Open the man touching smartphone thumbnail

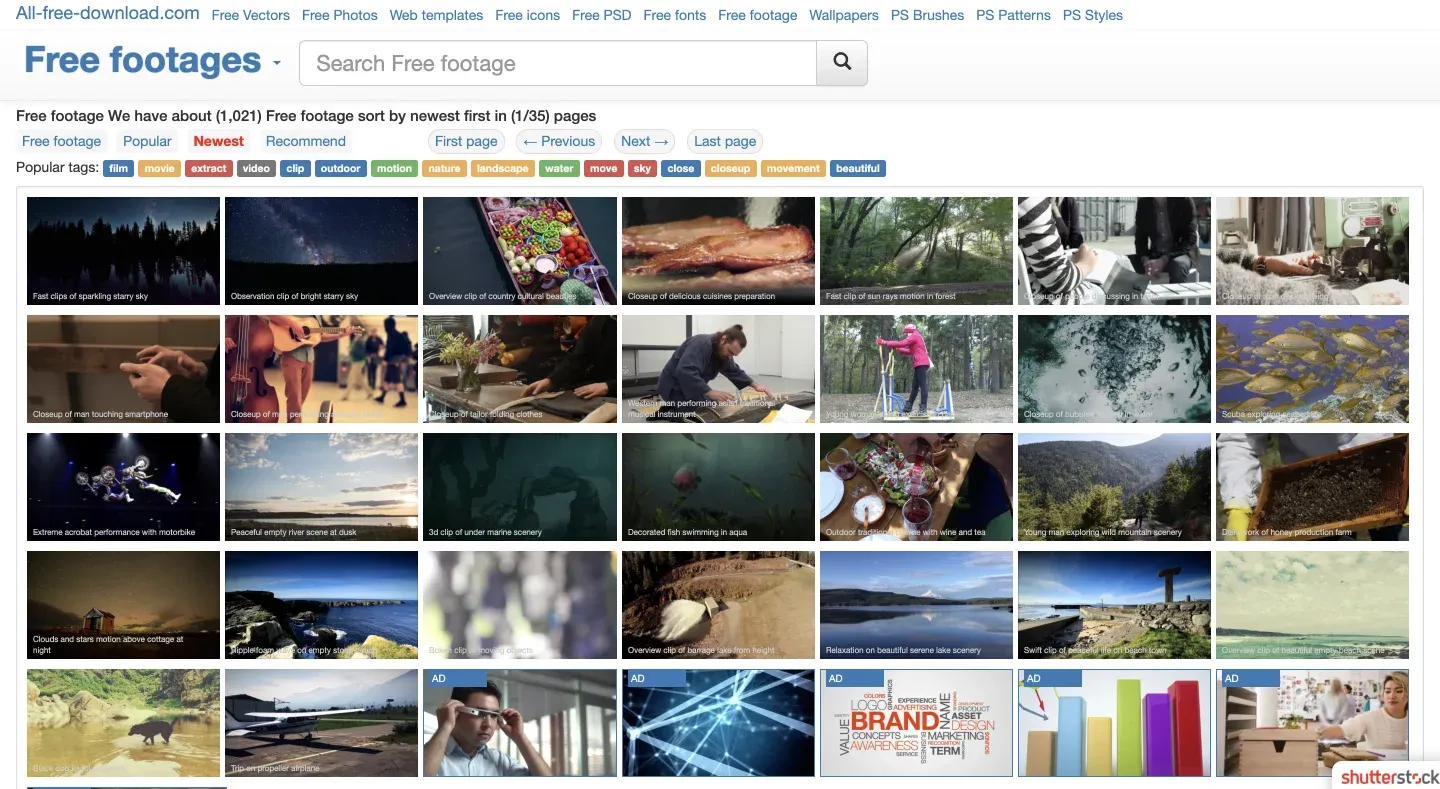tap(123, 368)
